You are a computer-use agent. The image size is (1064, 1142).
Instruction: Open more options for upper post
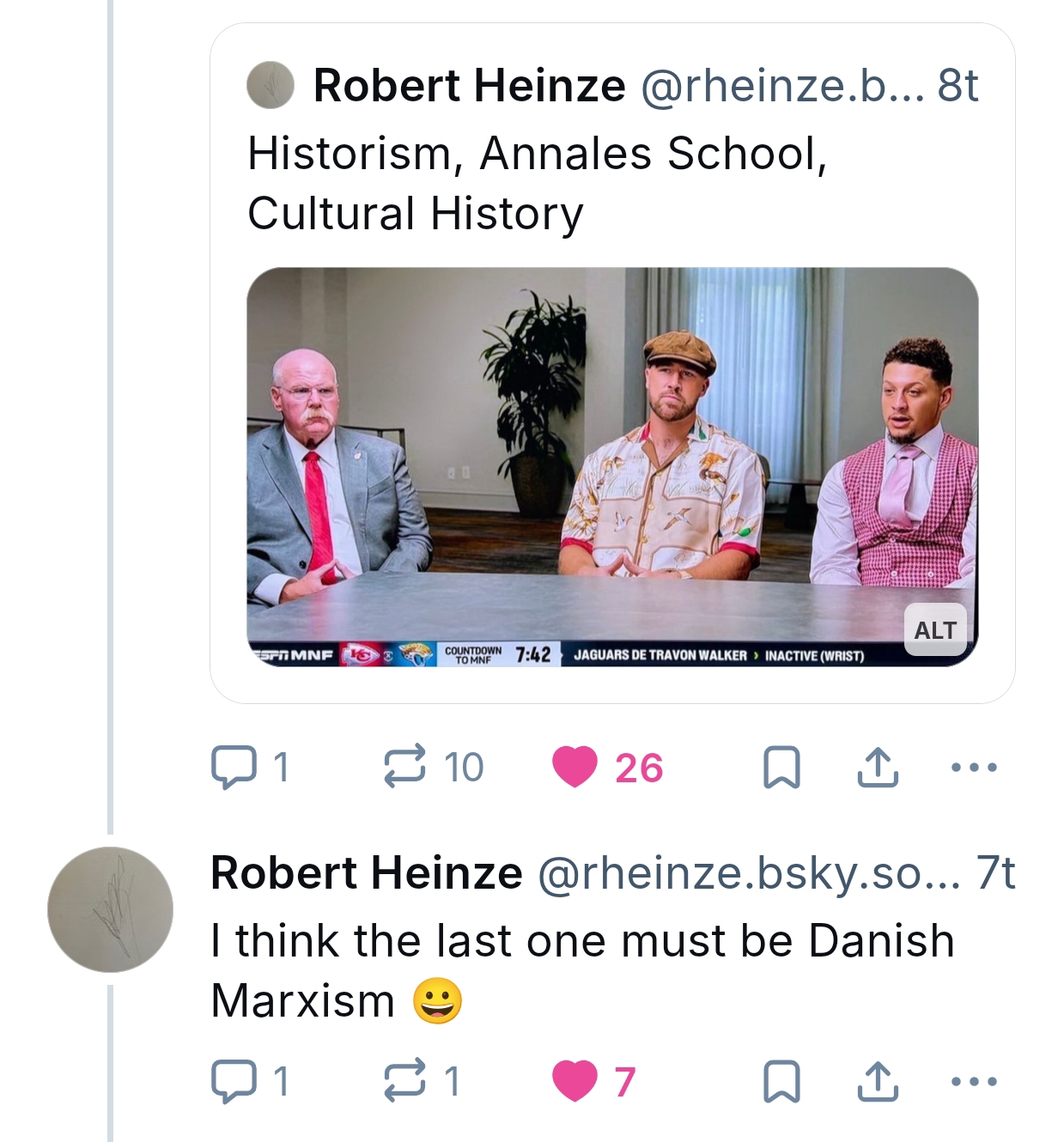point(974,767)
